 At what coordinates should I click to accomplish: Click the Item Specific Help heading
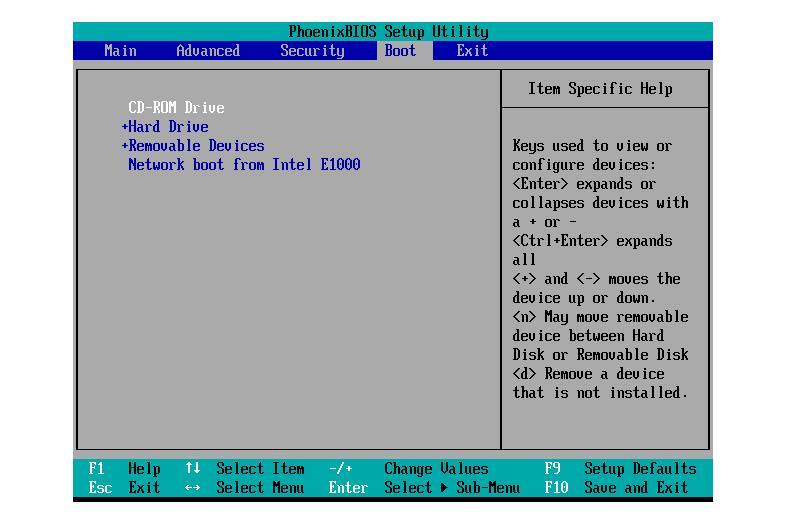click(600, 89)
